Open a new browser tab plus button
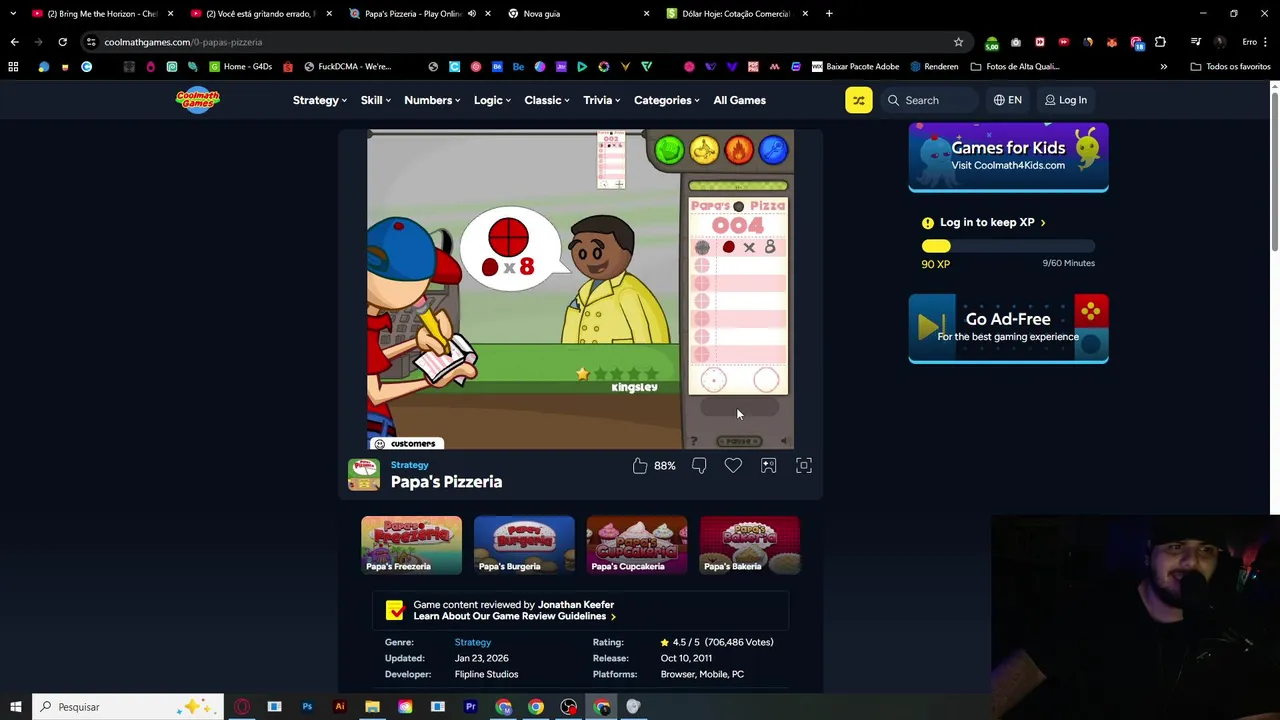 point(829,14)
